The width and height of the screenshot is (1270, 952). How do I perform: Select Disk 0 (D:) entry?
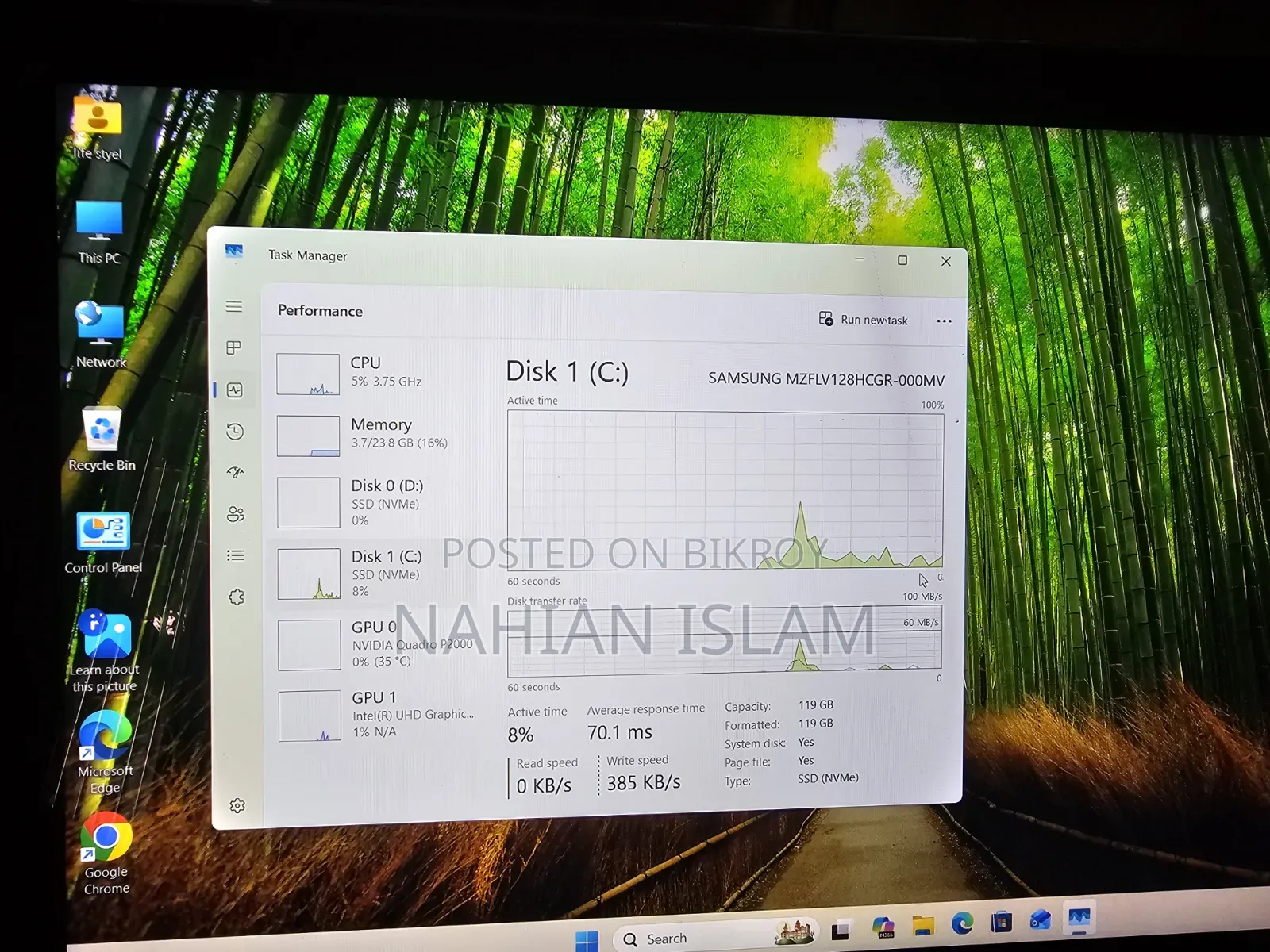[x=376, y=502]
